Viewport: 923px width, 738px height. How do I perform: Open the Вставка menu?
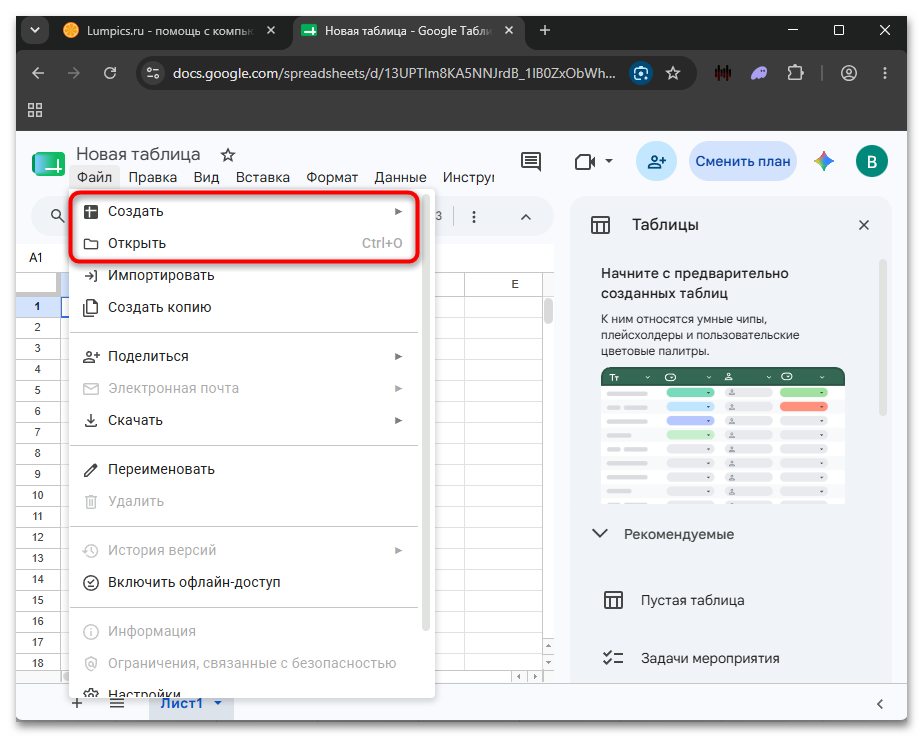pyautogui.click(x=263, y=177)
